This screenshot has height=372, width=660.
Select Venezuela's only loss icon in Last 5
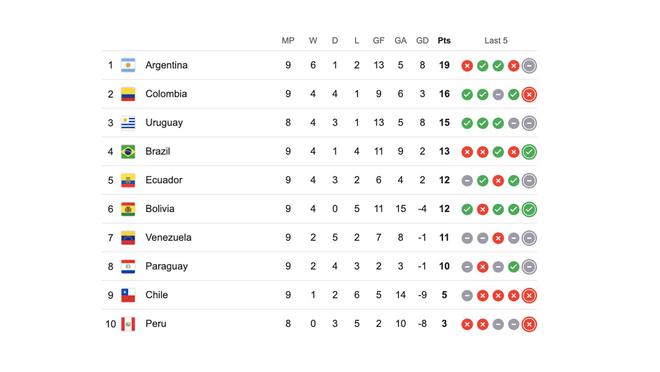tap(498, 238)
